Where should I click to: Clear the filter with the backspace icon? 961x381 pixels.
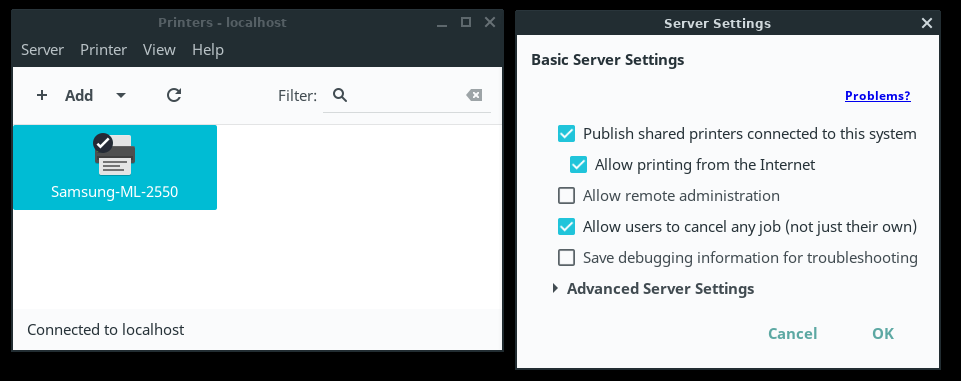(474, 95)
